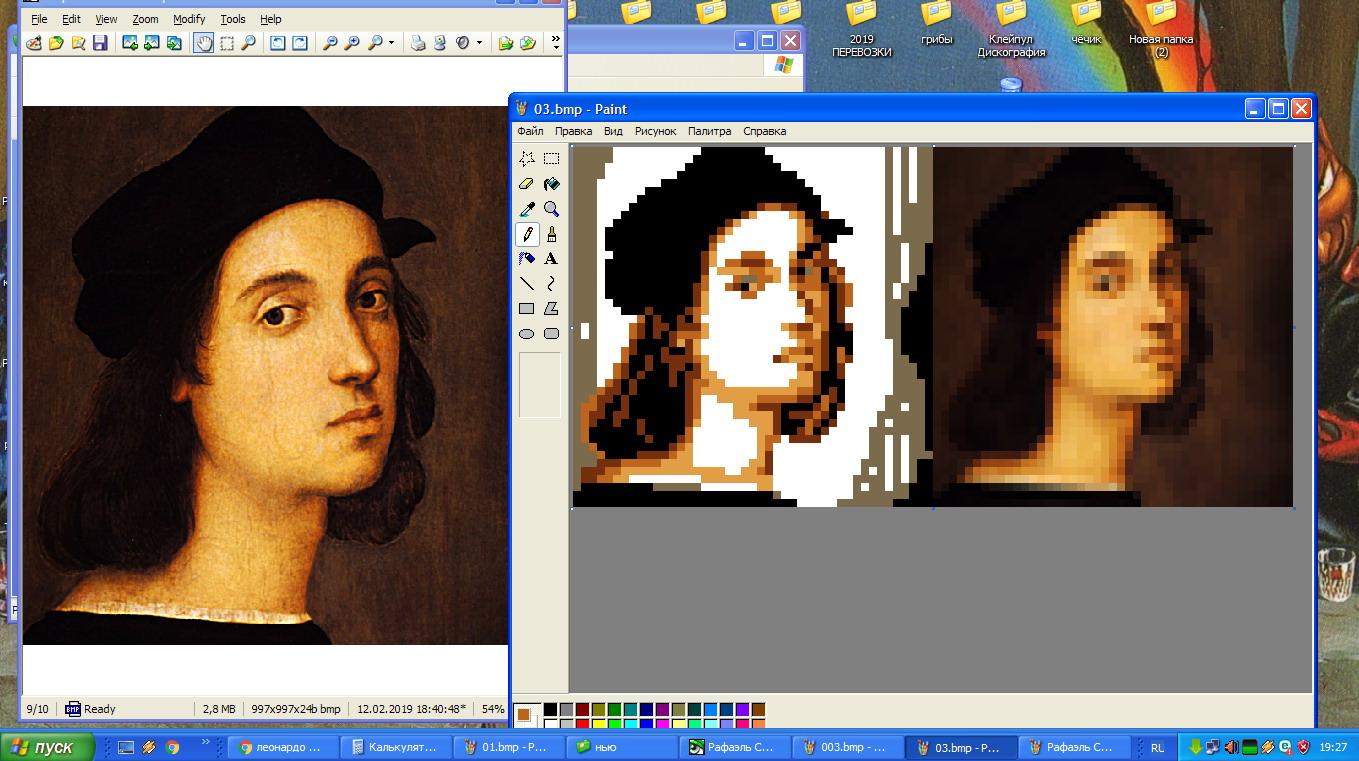This screenshot has height=761, width=1359.
Task: Open the Modify menu in image viewer
Action: coord(188,19)
